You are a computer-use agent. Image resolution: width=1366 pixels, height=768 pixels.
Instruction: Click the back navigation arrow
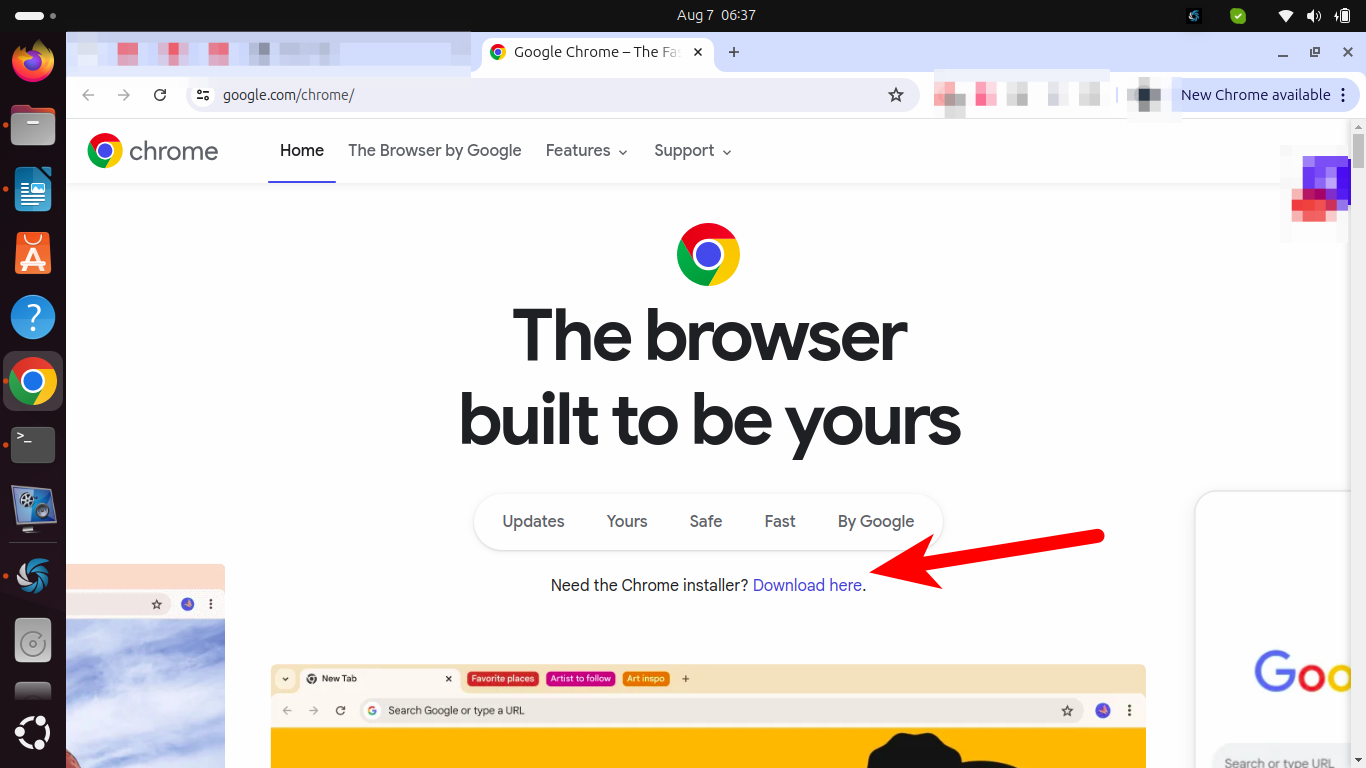point(87,94)
